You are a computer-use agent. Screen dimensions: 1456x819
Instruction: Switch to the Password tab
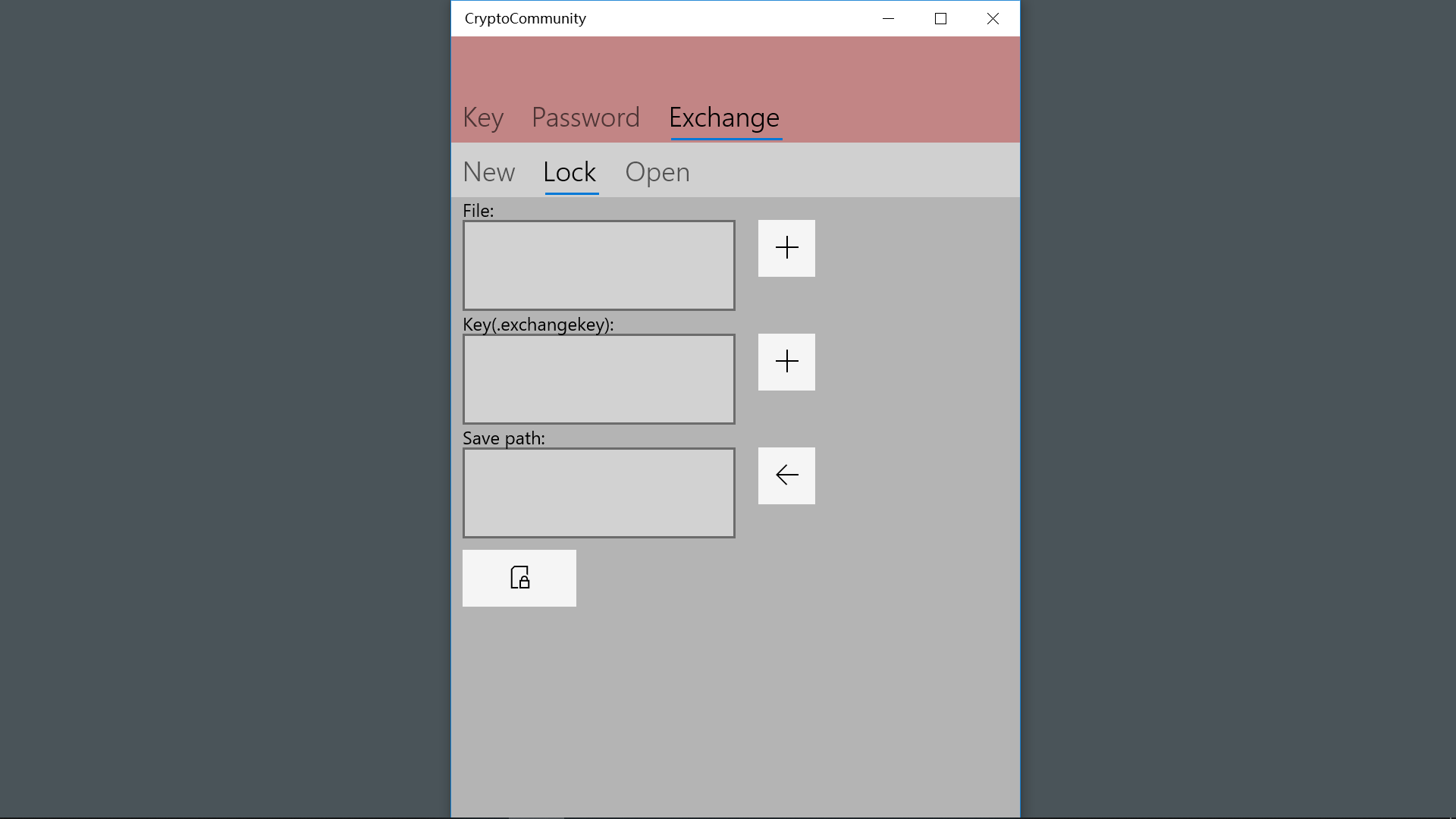pos(585,118)
